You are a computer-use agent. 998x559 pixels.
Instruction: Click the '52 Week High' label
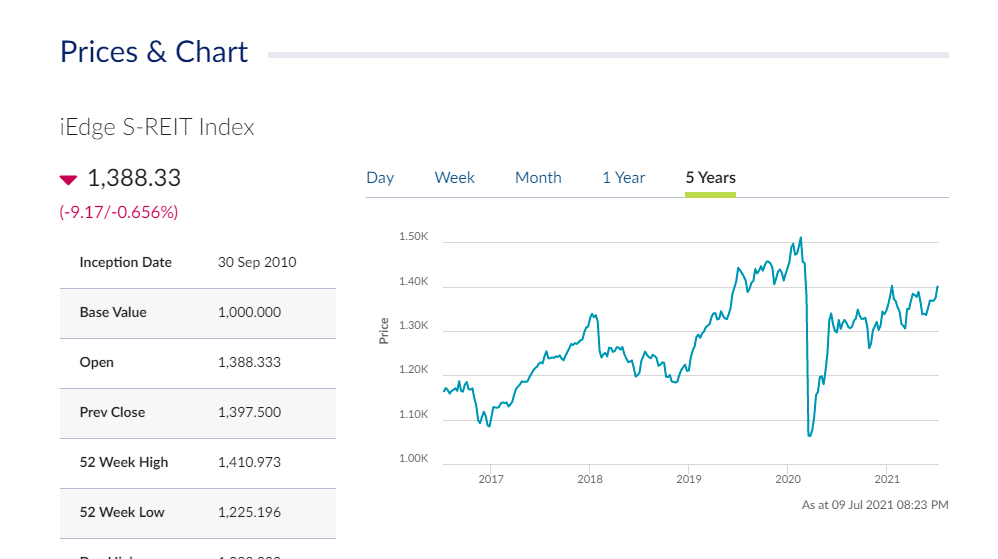point(123,462)
